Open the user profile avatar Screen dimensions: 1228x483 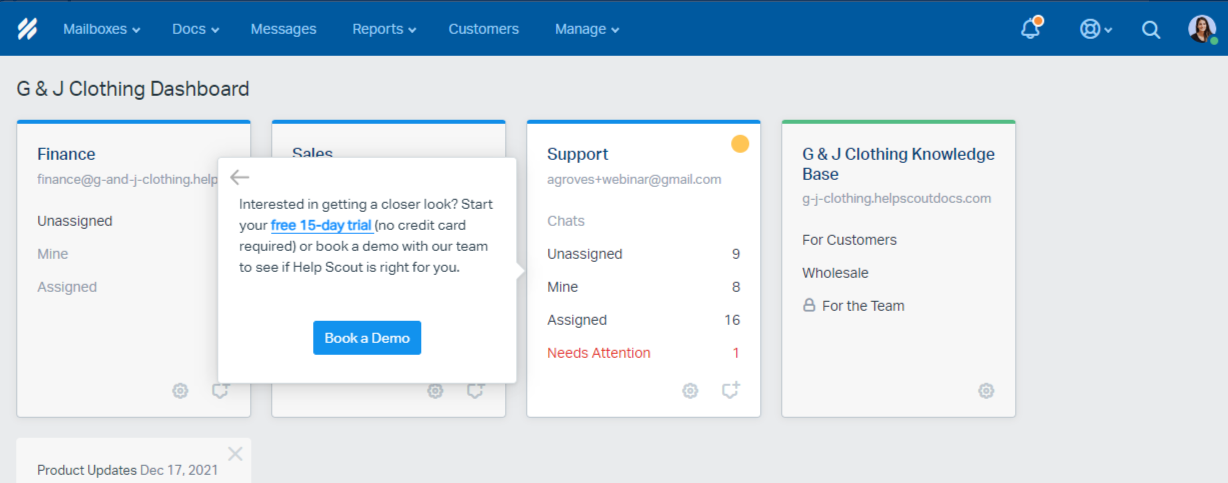1202,29
